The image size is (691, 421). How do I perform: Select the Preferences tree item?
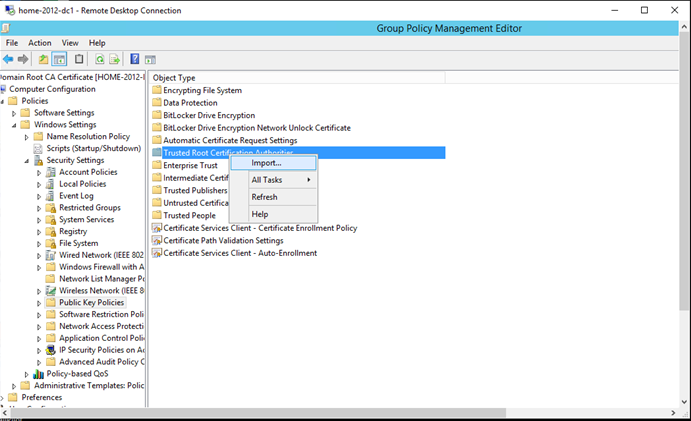coord(42,398)
